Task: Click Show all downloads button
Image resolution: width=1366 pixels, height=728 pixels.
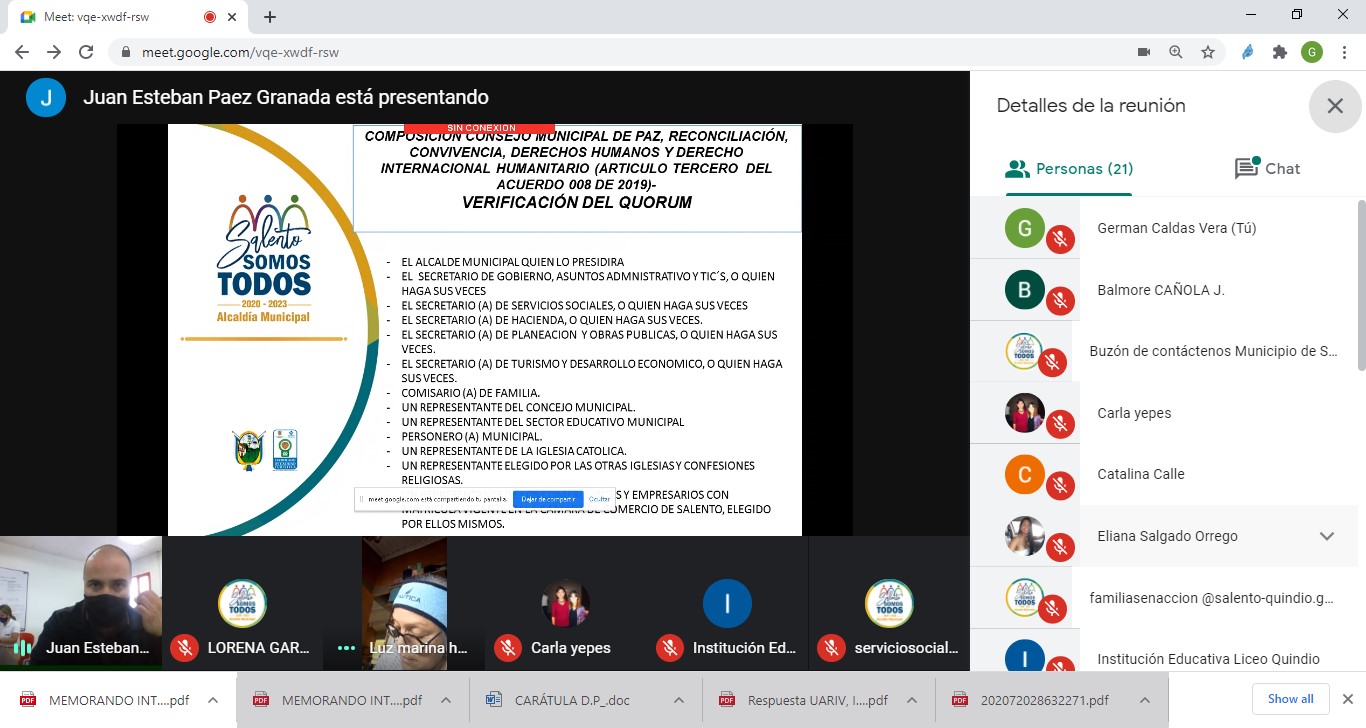Action: point(1290,699)
